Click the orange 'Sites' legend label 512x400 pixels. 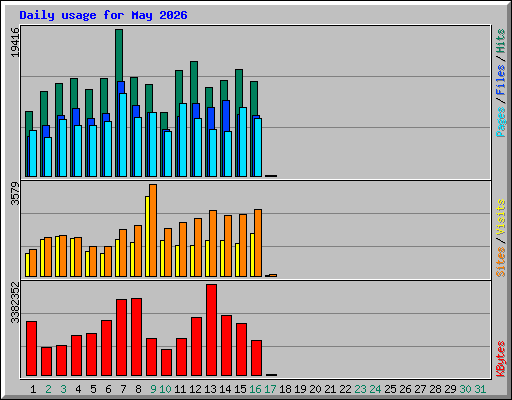500,262
